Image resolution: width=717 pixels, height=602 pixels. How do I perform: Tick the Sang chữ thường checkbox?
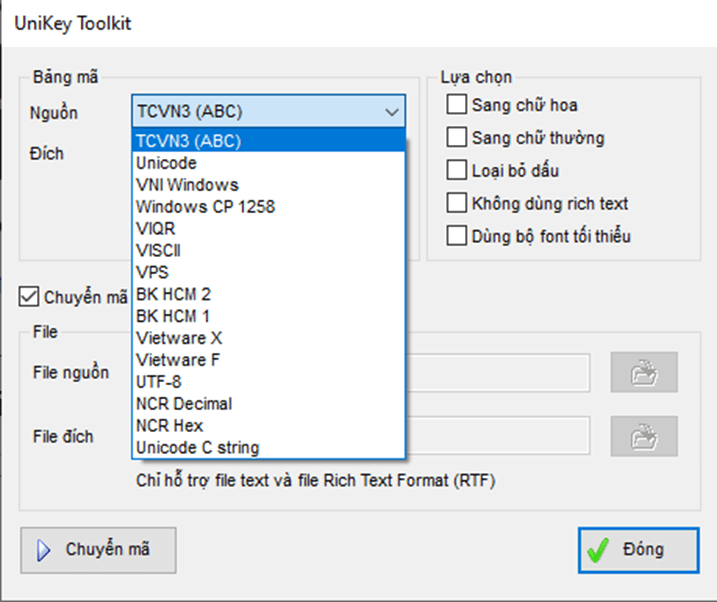pyautogui.click(x=457, y=138)
